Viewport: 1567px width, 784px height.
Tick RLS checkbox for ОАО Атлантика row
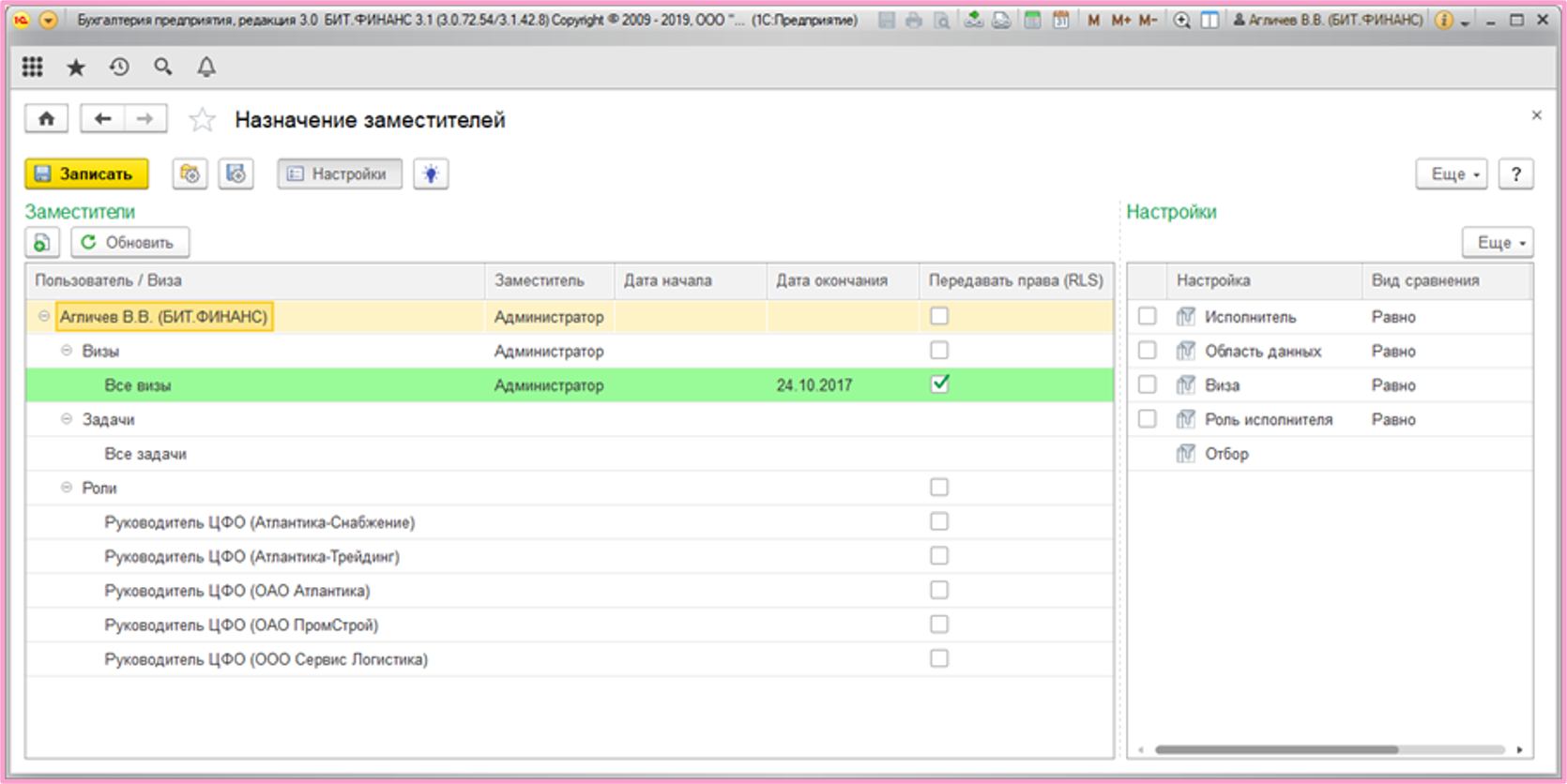point(939,590)
